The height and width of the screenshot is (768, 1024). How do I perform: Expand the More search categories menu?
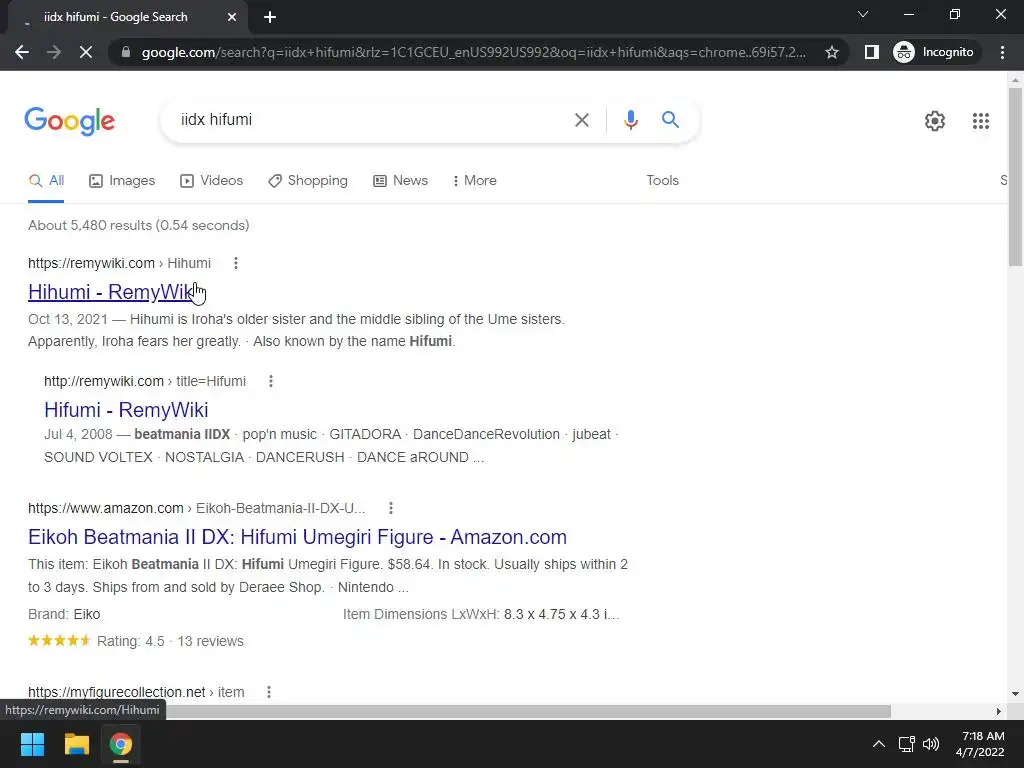(x=475, y=181)
